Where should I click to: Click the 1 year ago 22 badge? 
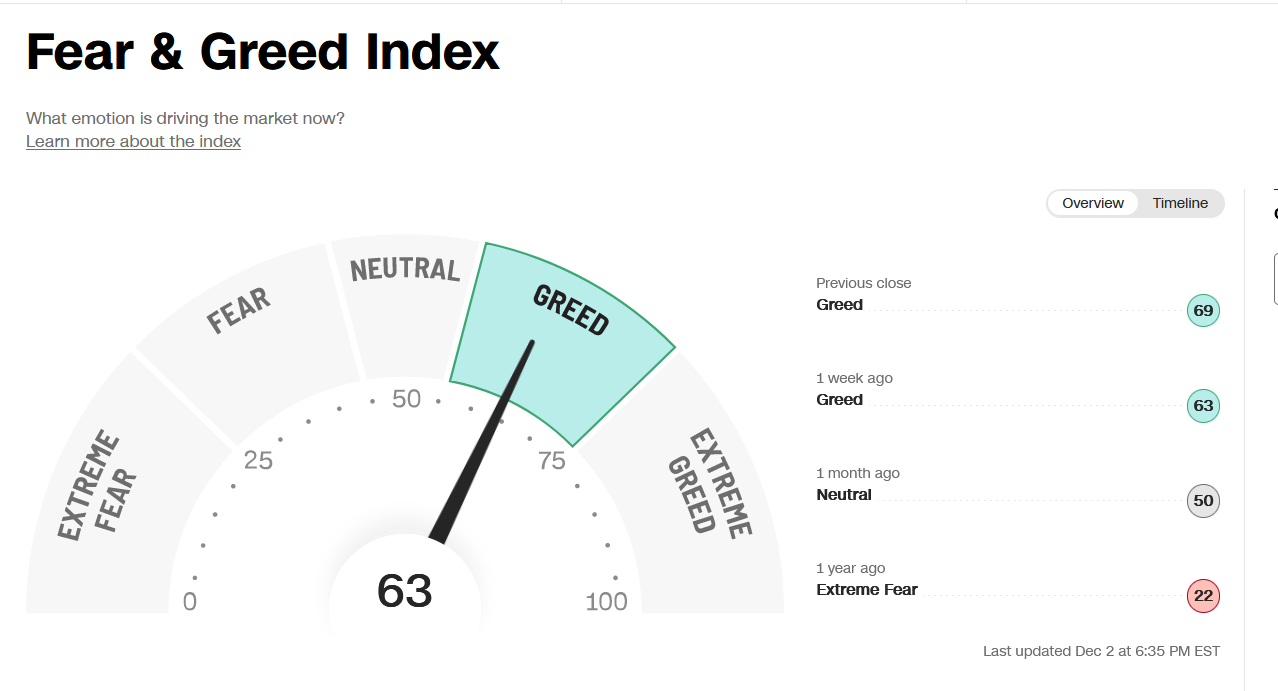click(x=1203, y=596)
